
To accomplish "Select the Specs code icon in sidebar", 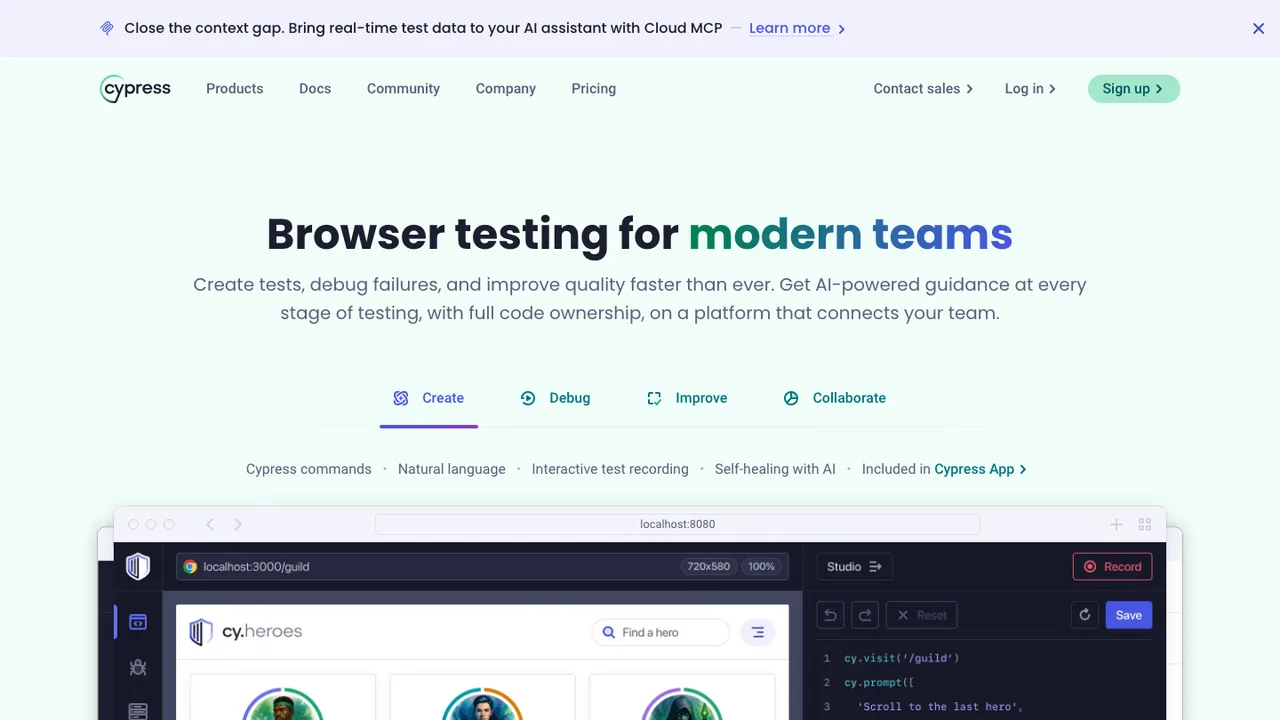I will pos(138,622).
